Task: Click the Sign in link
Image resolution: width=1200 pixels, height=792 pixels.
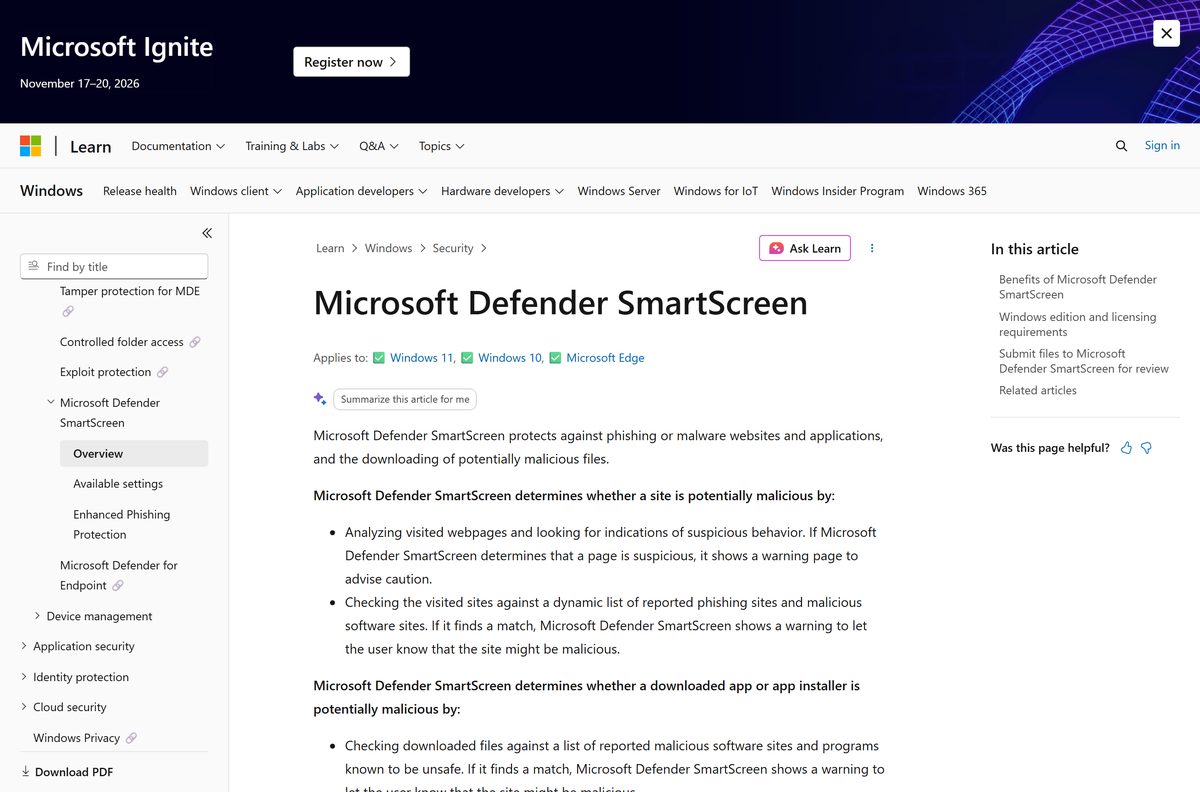Action: pos(1162,146)
